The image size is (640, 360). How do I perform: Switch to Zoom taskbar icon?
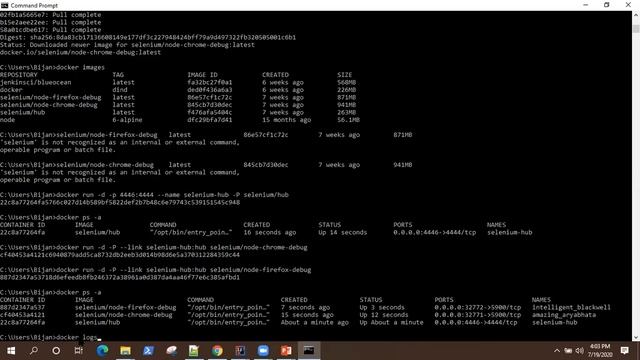pyautogui.click(x=263, y=351)
